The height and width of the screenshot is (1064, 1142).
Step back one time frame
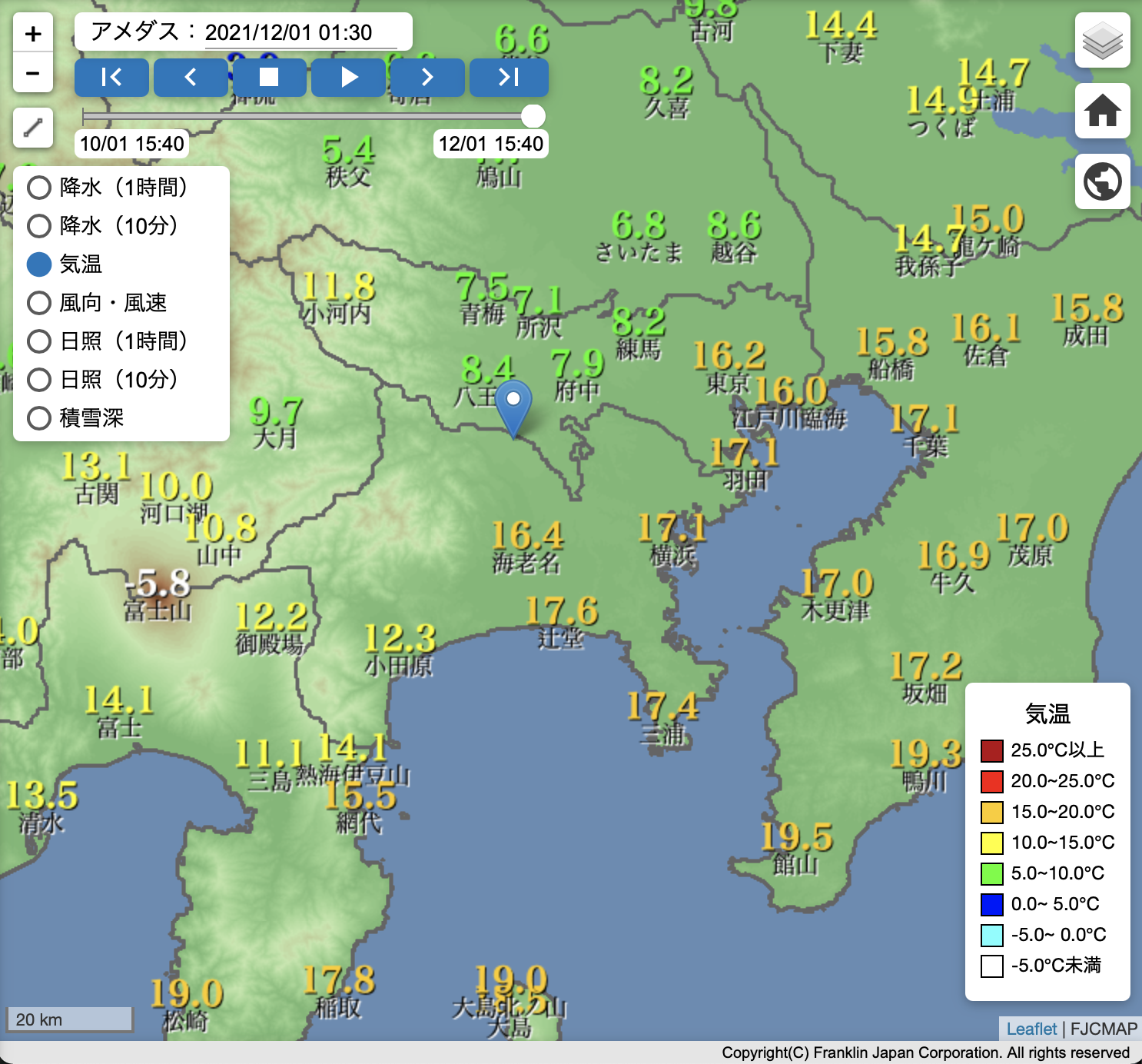click(191, 78)
